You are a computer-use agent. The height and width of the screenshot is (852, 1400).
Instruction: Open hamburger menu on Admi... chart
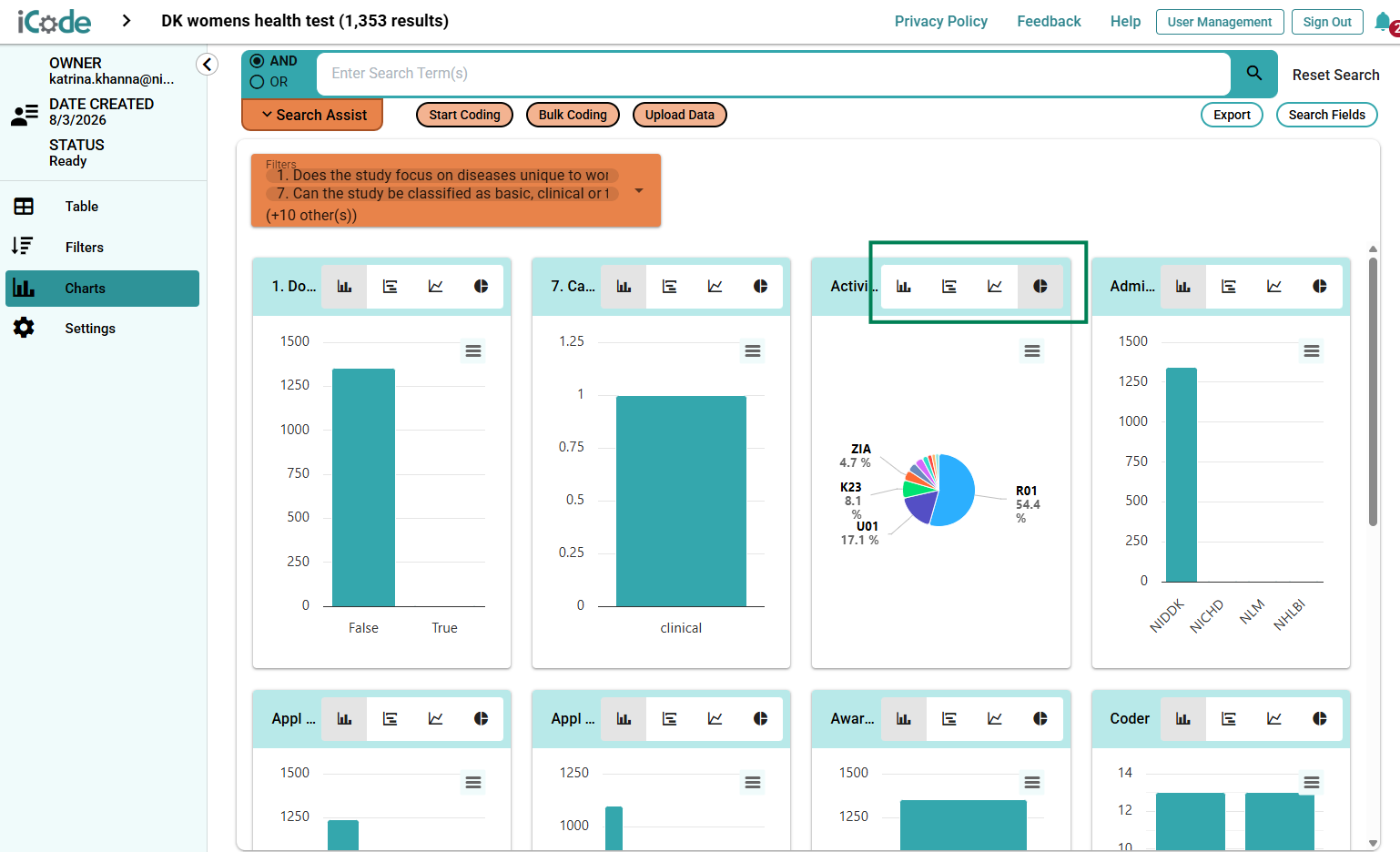tap(1312, 351)
